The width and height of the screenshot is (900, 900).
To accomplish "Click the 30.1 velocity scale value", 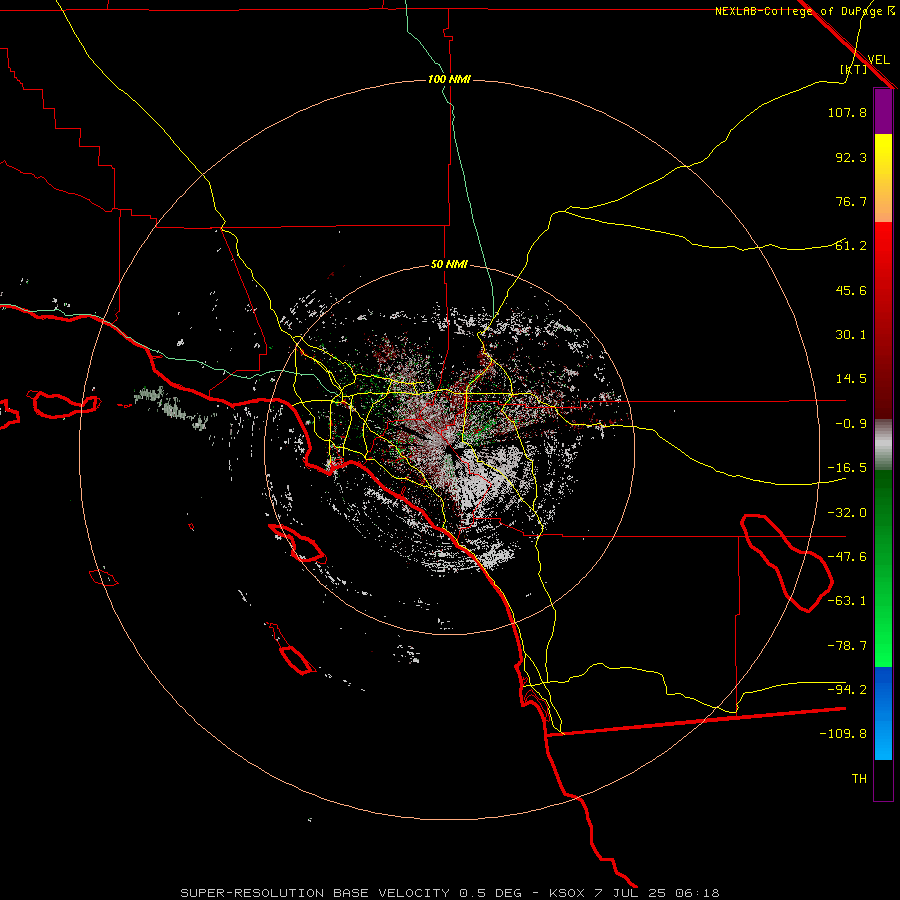I will [851, 335].
